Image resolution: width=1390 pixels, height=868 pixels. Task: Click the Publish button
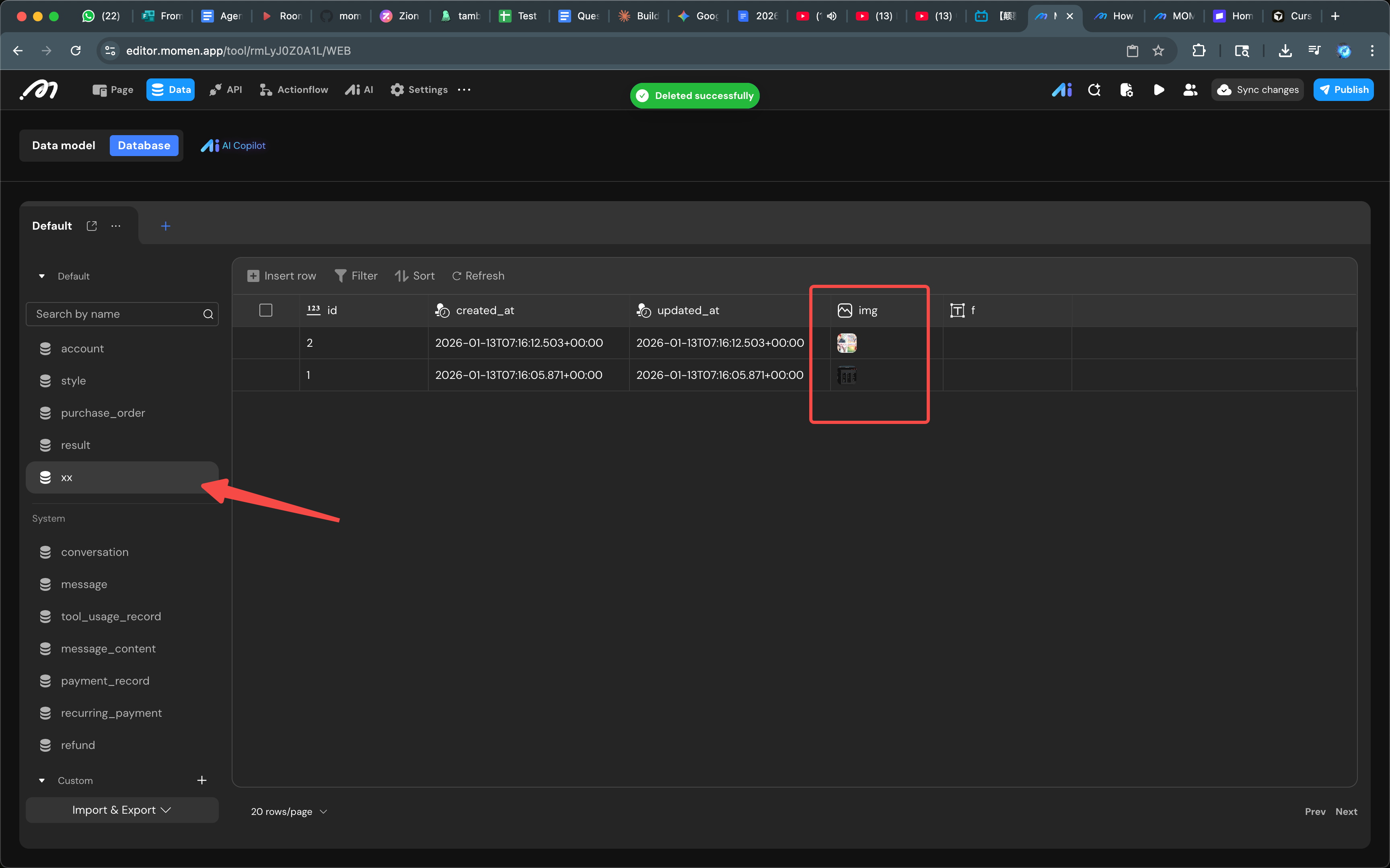pos(1343,90)
